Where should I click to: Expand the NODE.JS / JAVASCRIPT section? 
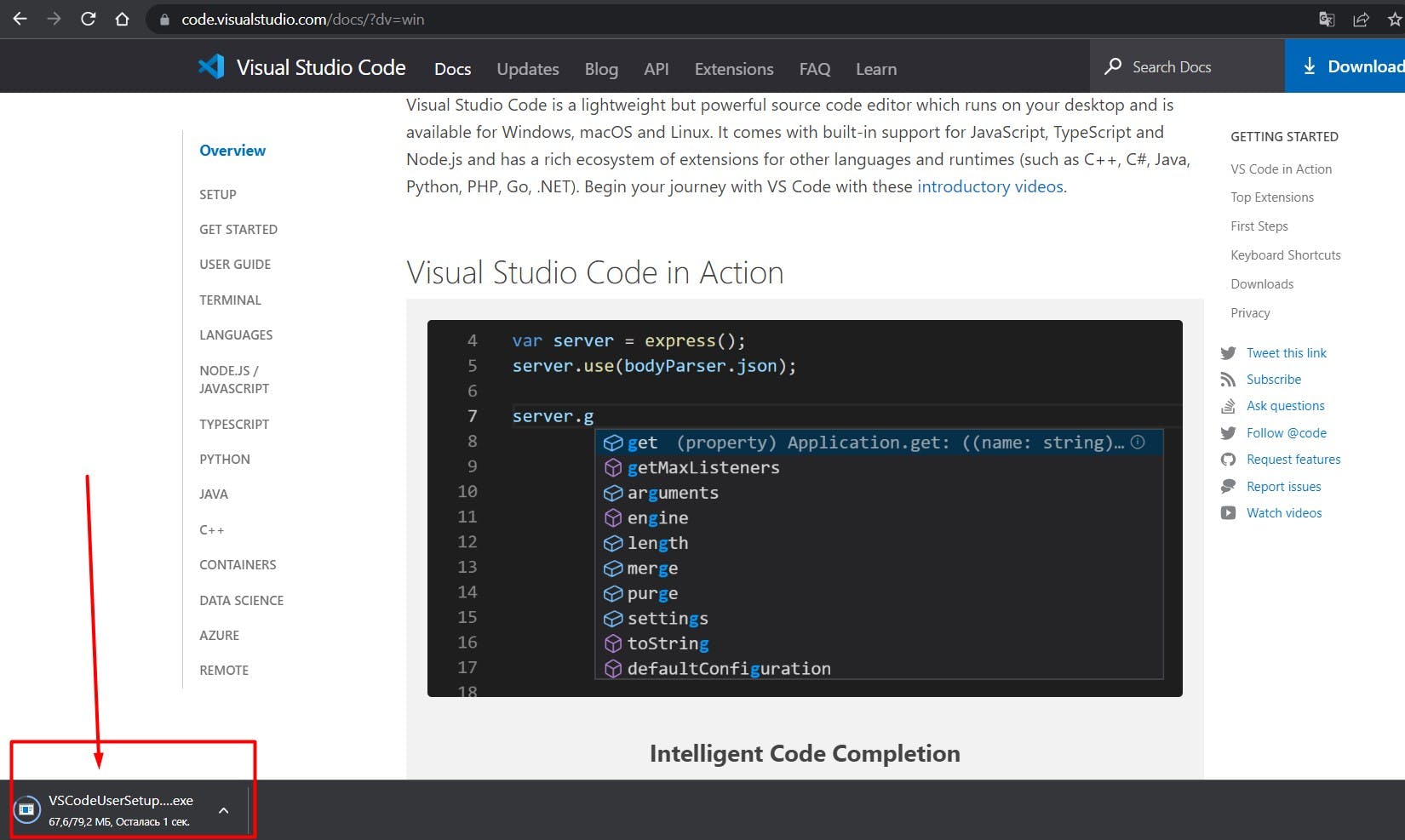pyautogui.click(x=234, y=380)
